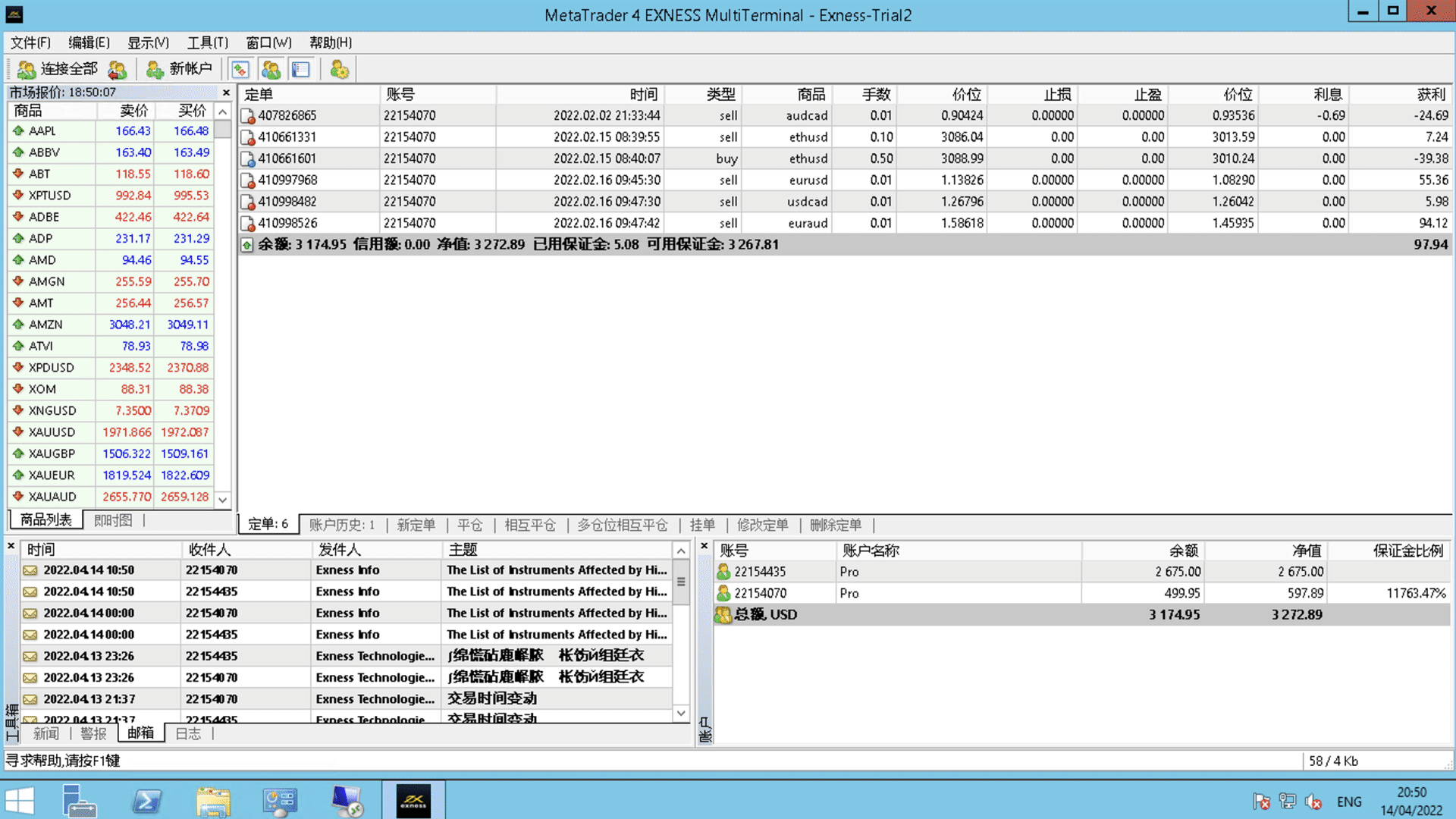This screenshot has width=1456, height=819.
Task: Open first Exness Info mail envelope
Action: [x=30, y=570]
